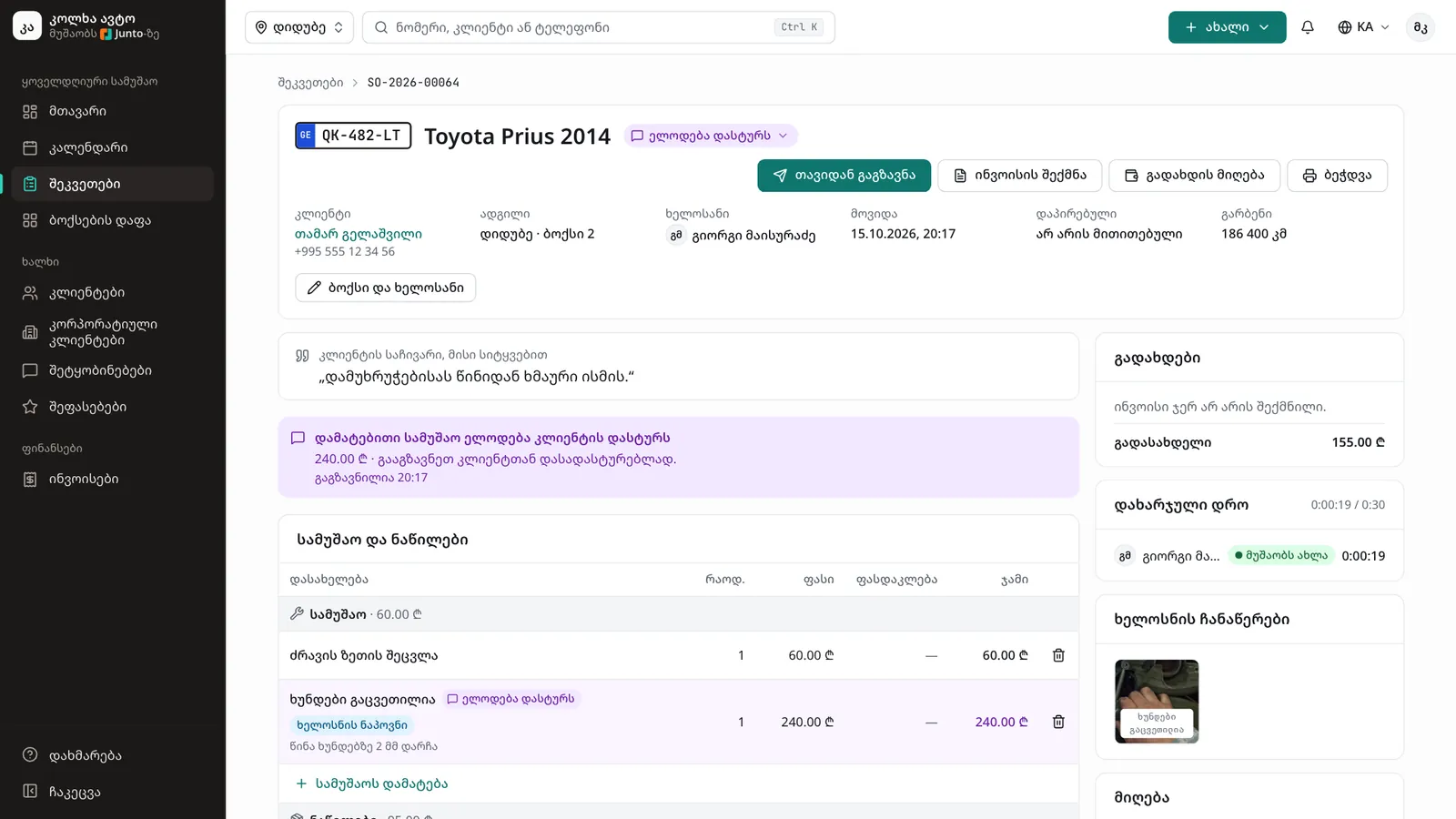The width and height of the screenshot is (1456, 819).
Task: Click the ელოდება დასტურს tag in ხუნდები row
Action: pos(511,699)
